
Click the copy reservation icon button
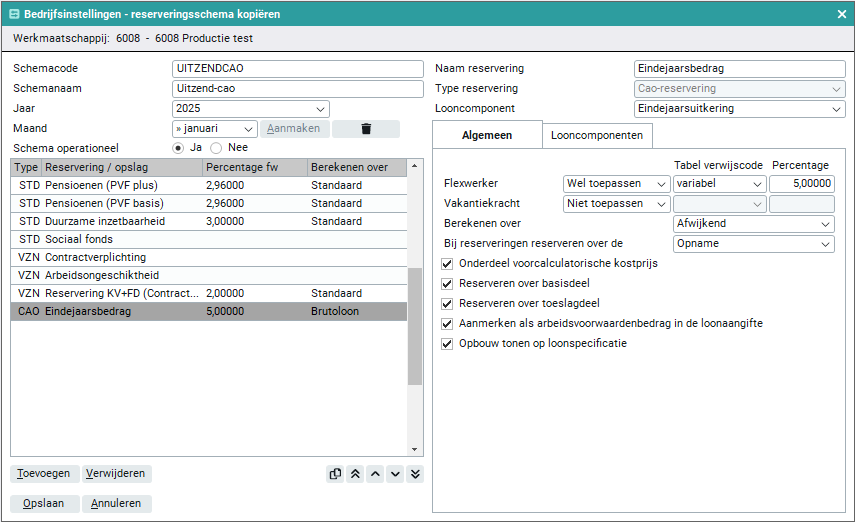click(335, 474)
